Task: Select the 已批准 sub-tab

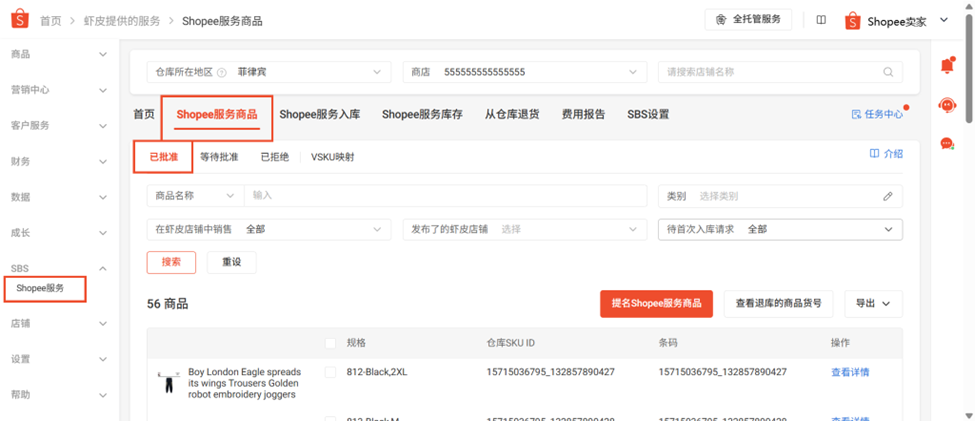Action: tap(164, 157)
